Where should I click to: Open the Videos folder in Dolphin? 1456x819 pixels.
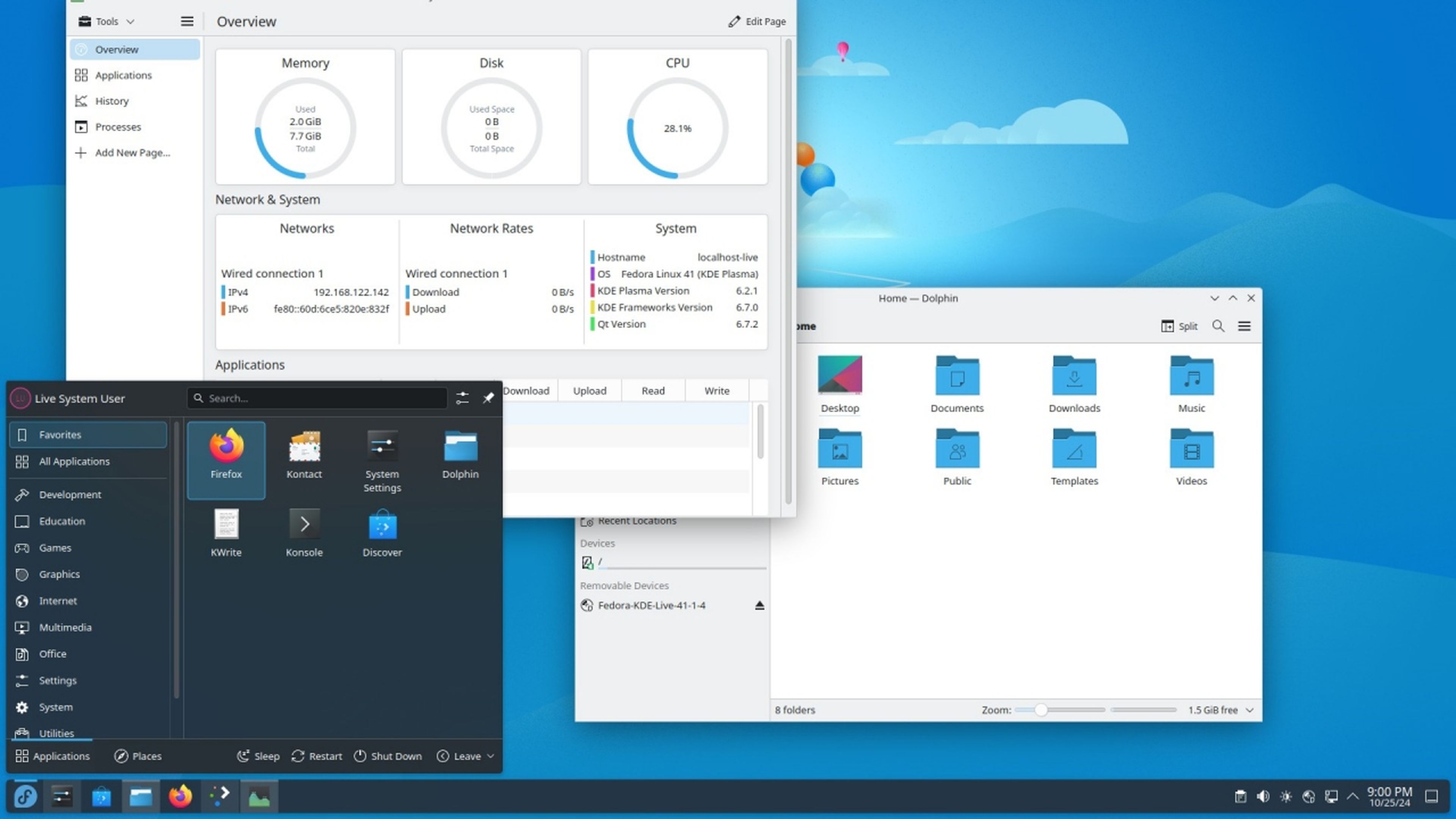[x=1191, y=457]
